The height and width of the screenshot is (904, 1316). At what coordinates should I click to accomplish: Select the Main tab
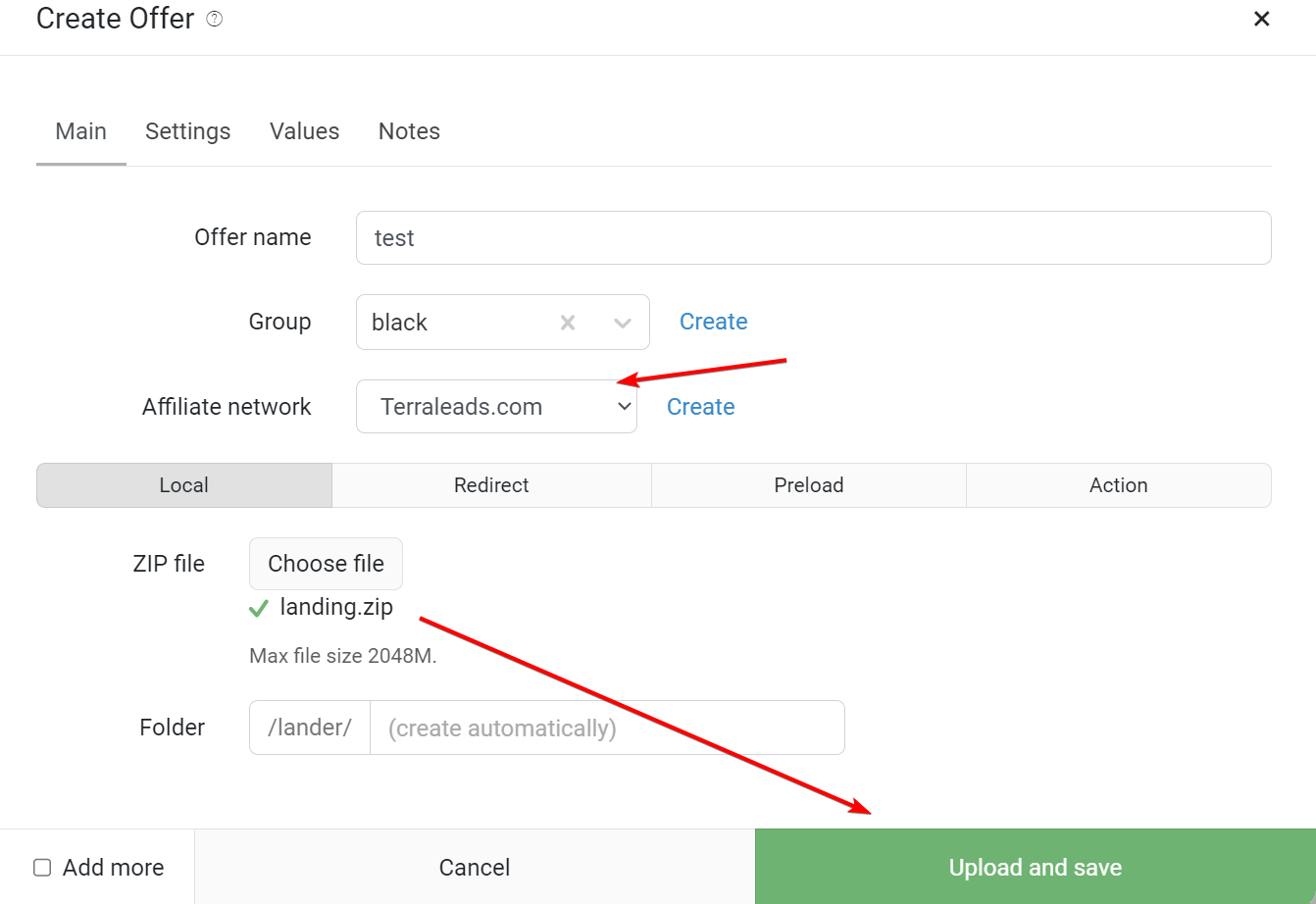[x=81, y=131]
